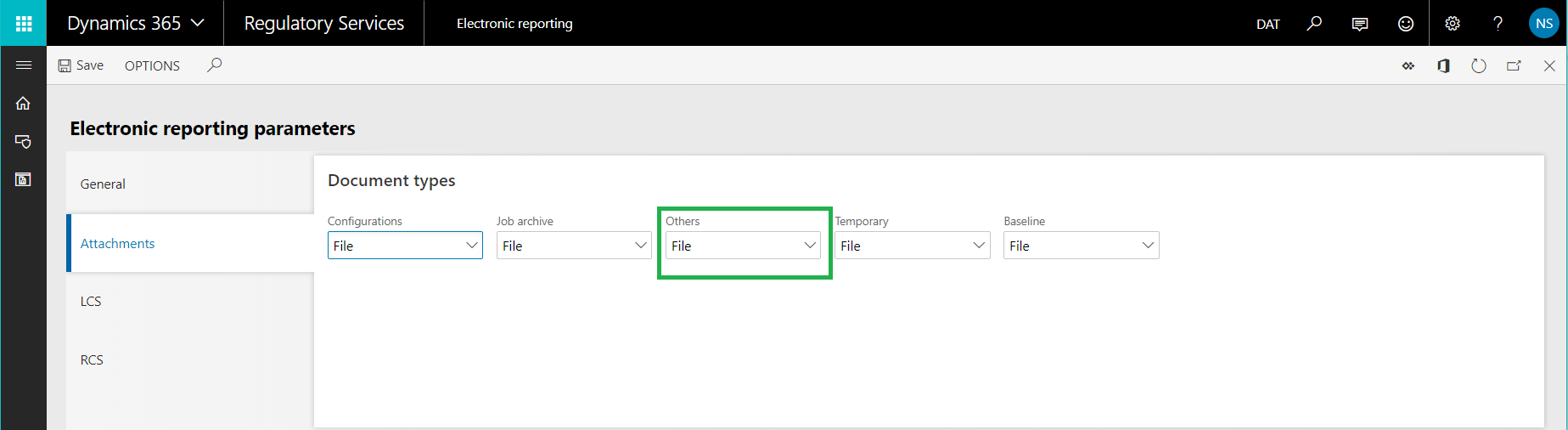Switch to the LCS tab
This screenshot has width=1568, height=430.
tap(190, 301)
